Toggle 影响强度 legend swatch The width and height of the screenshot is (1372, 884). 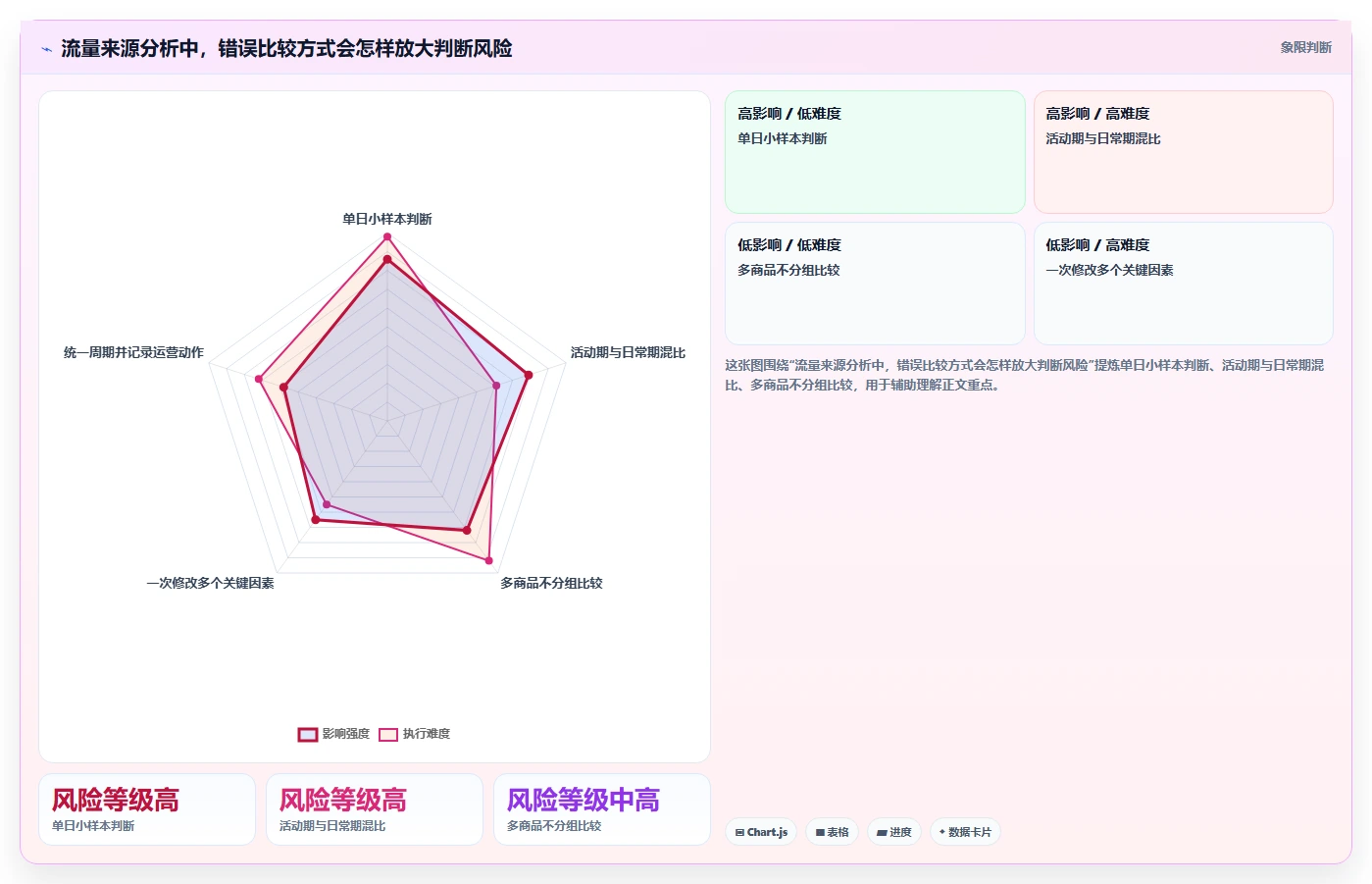(x=308, y=734)
